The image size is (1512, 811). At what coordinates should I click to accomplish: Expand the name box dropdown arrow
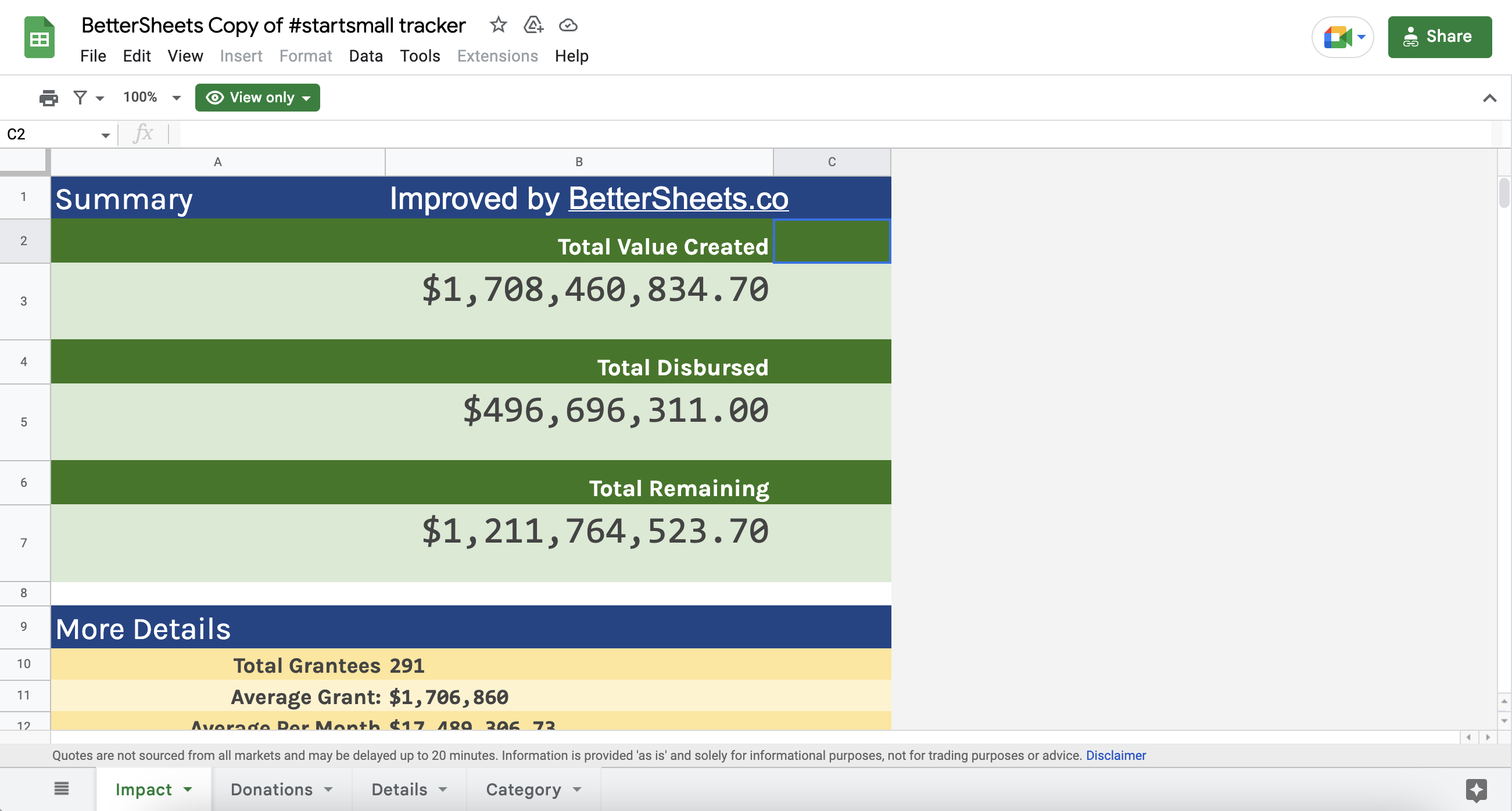[x=106, y=135]
